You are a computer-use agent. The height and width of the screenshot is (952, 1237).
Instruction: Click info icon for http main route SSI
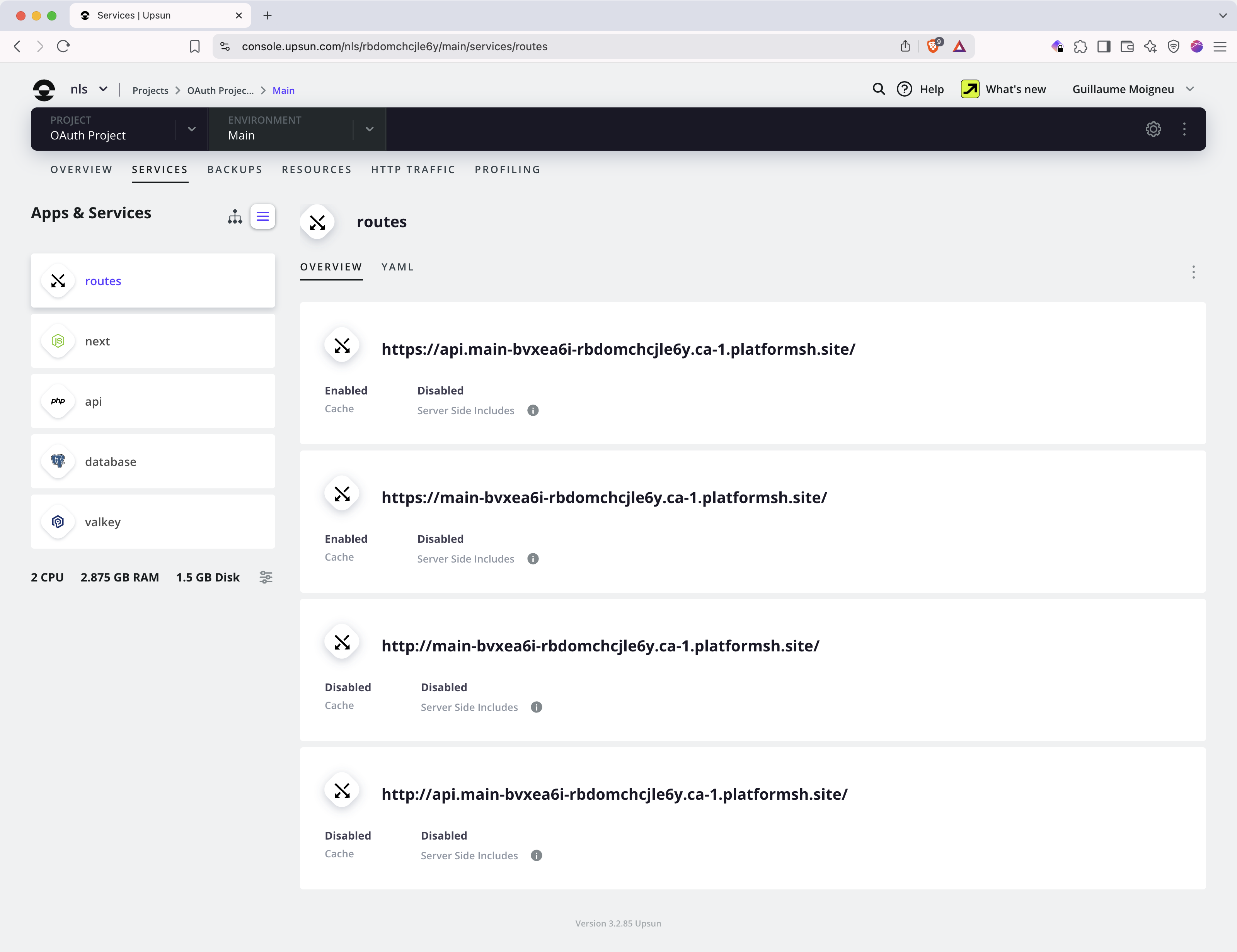pos(537,707)
